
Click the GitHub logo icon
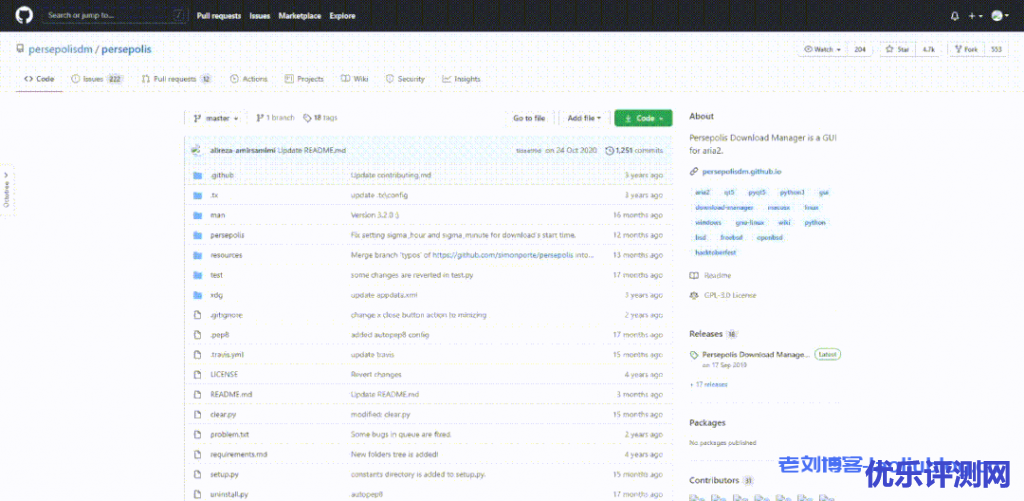pos(24,15)
